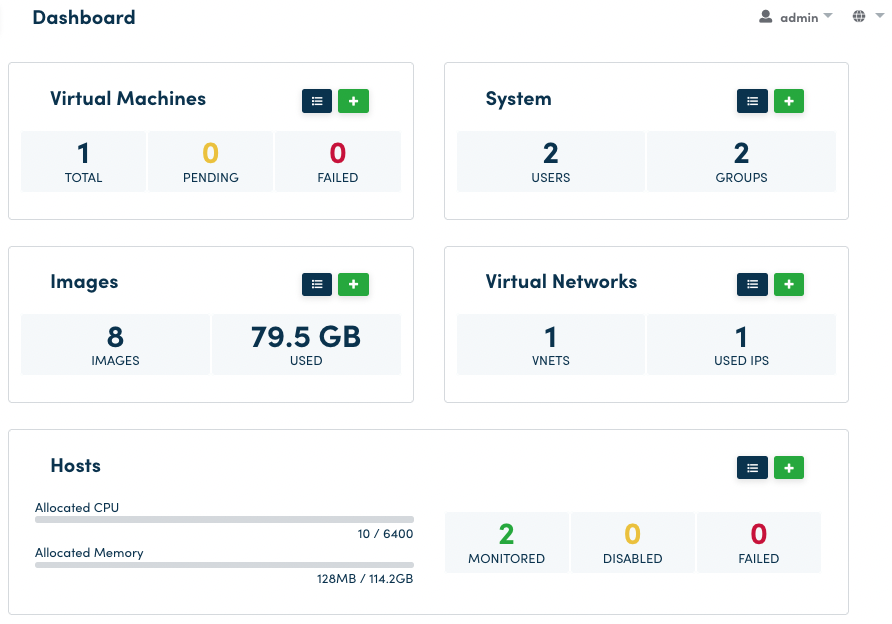Click the Allocated Memory progress bar
The width and height of the screenshot is (892, 624).
(x=224, y=565)
